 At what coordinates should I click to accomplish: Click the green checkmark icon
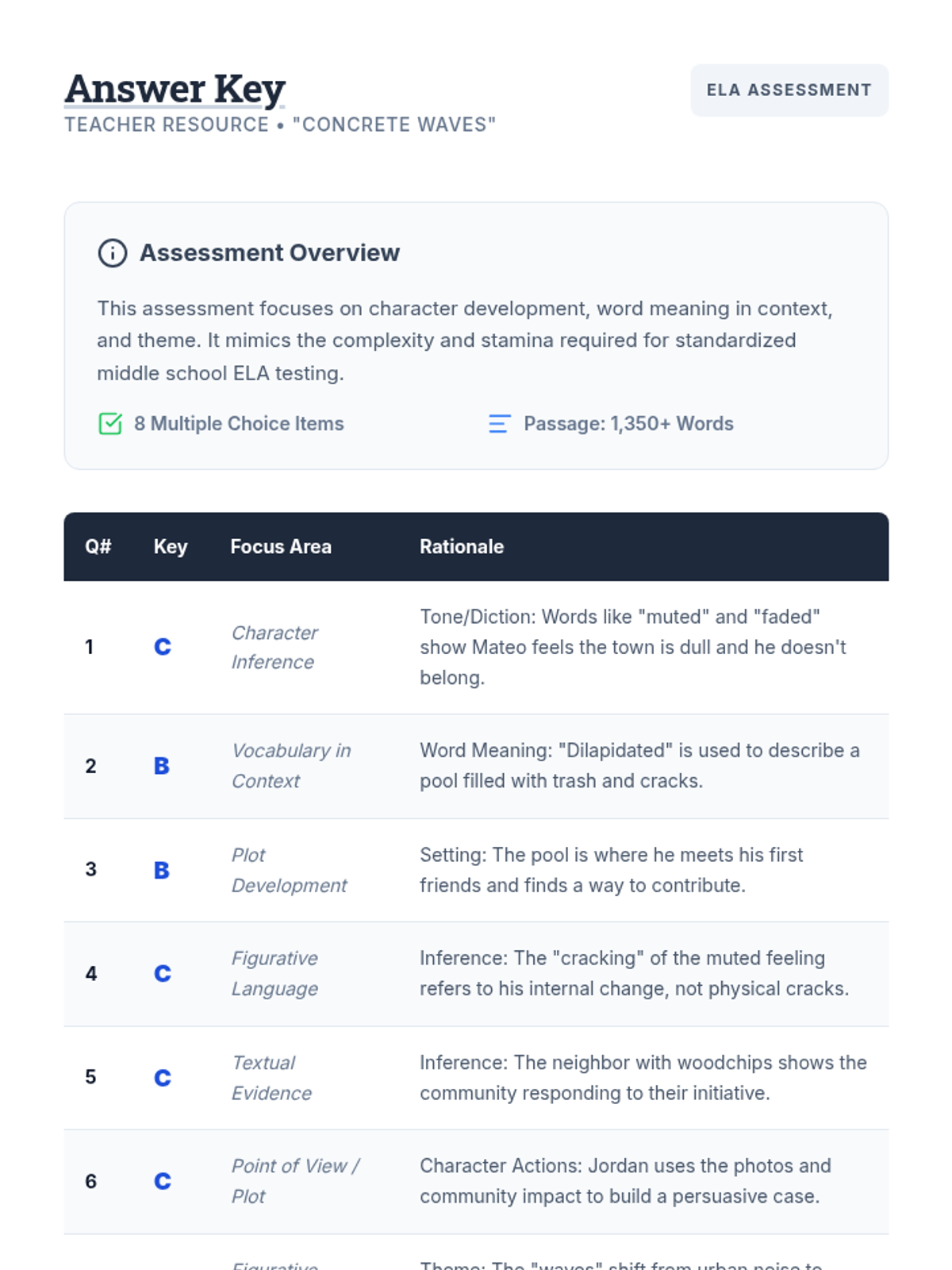click(x=110, y=424)
